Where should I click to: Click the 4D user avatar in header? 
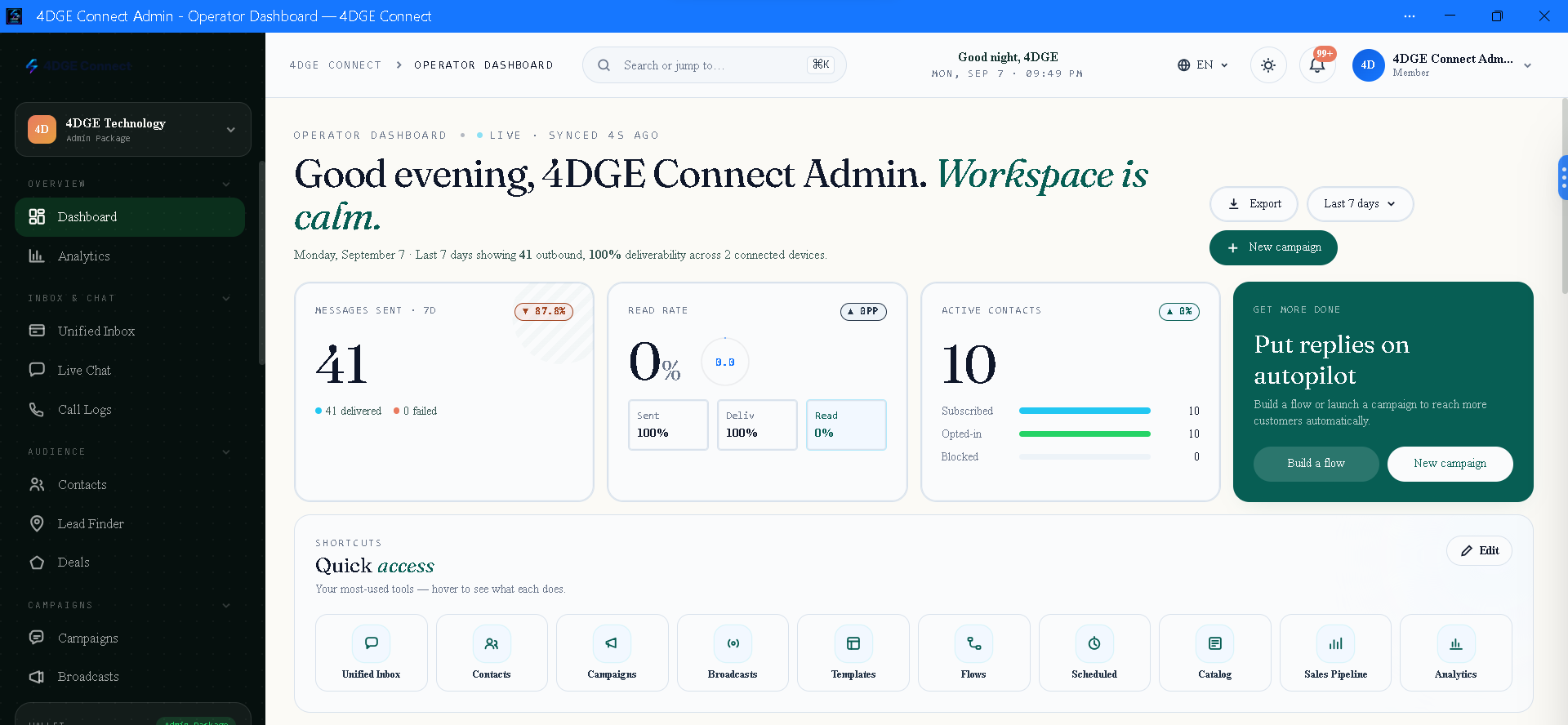click(1368, 65)
